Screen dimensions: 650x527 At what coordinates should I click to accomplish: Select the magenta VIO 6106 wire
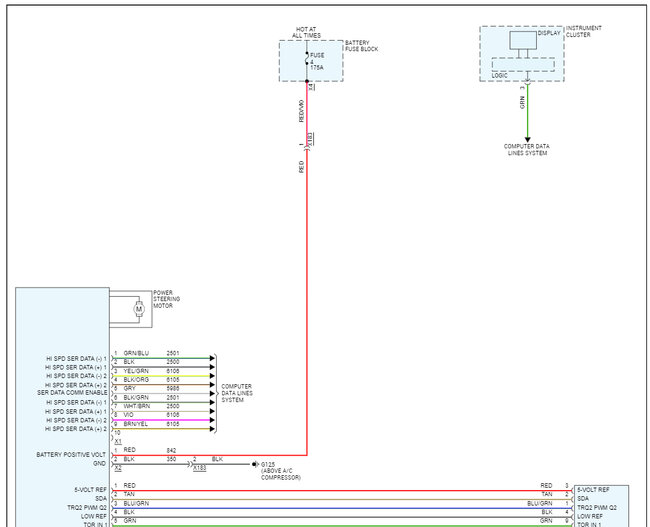(162, 420)
